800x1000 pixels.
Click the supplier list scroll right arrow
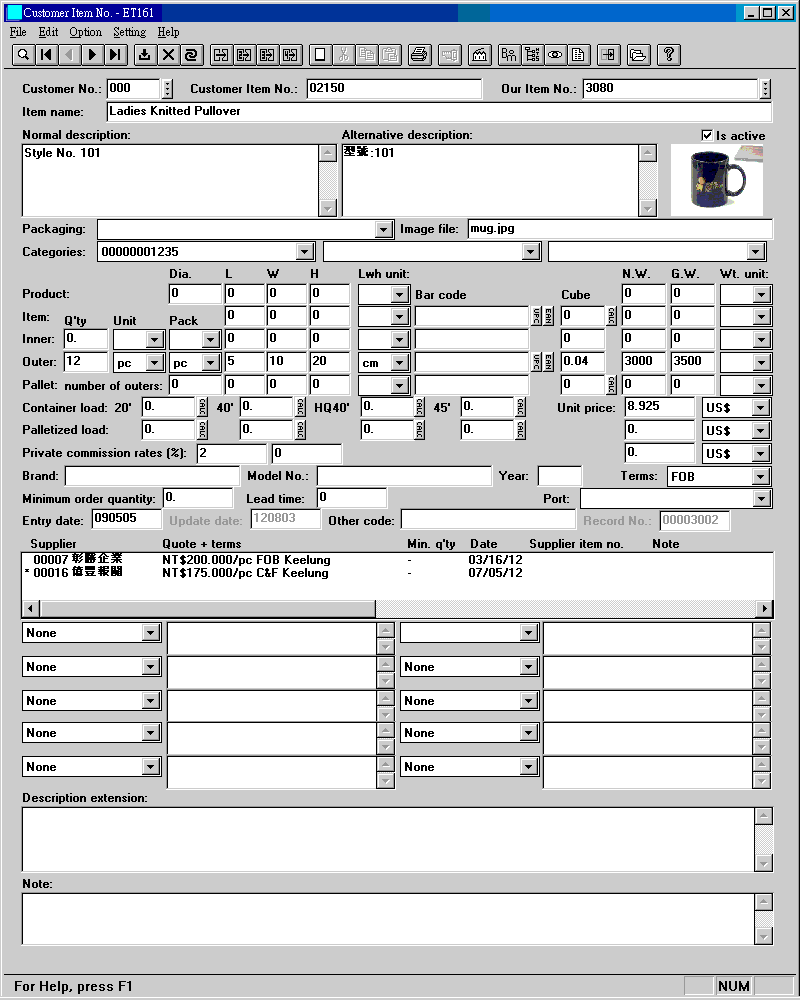pyautogui.click(x=764, y=608)
